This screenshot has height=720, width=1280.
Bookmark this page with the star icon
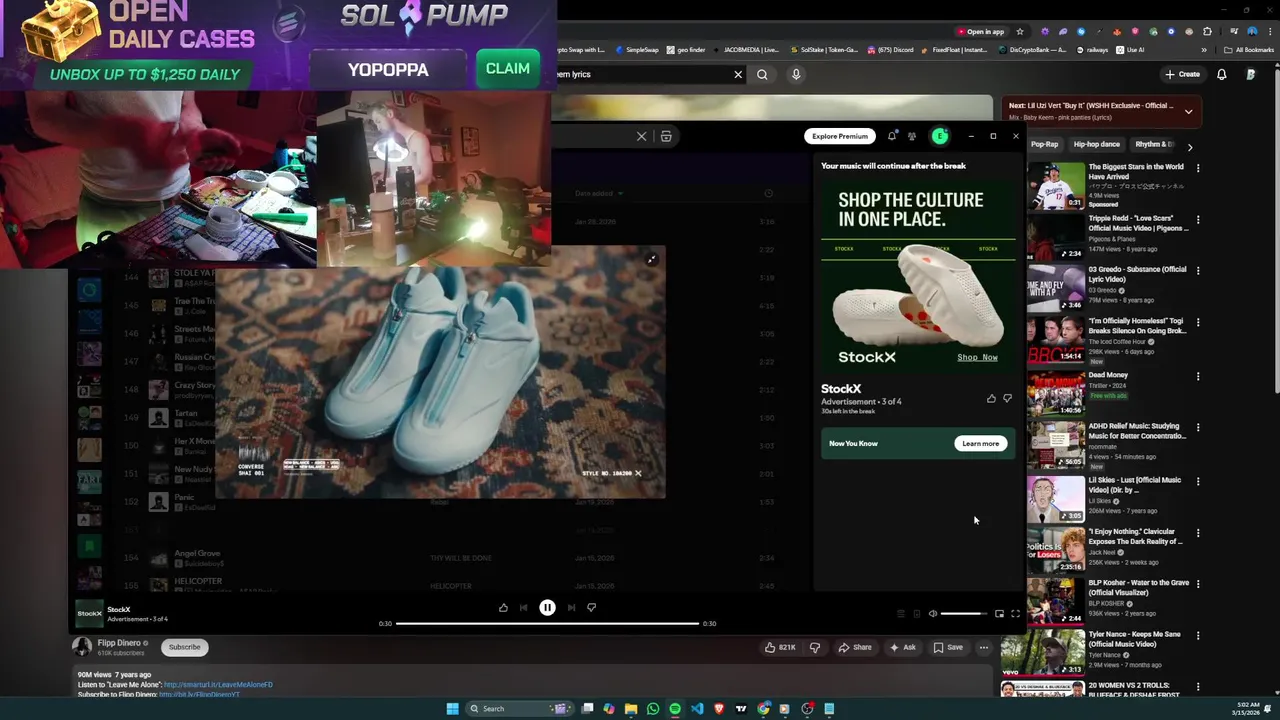click(1021, 31)
